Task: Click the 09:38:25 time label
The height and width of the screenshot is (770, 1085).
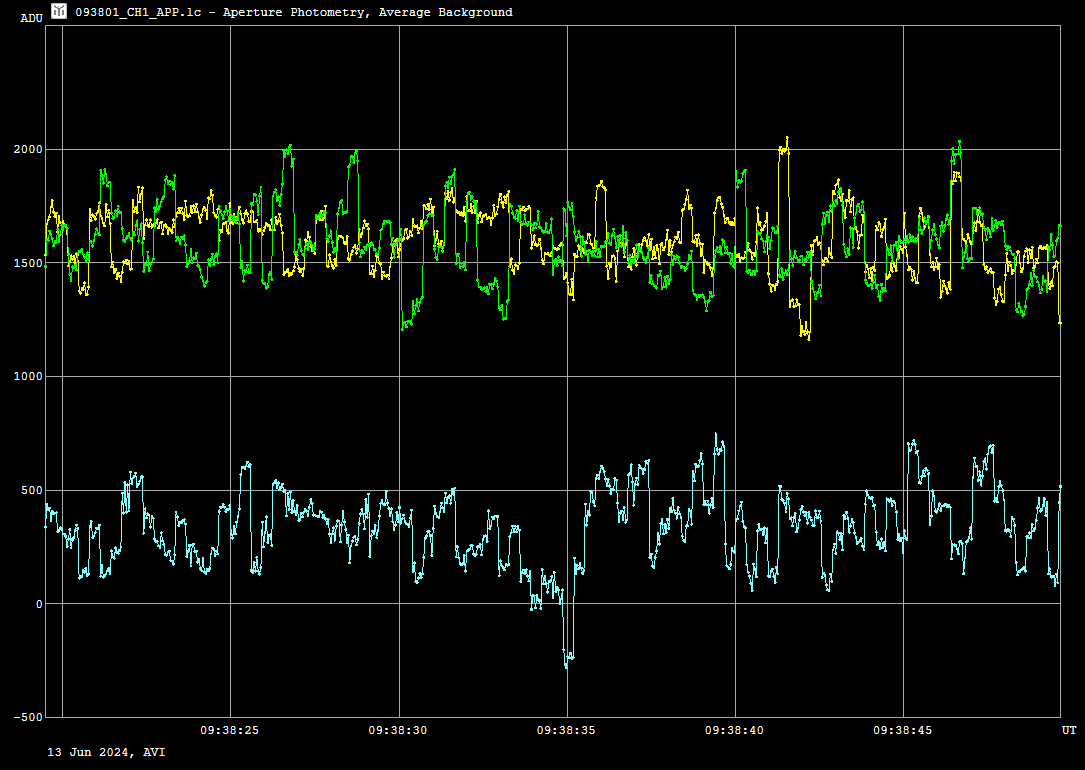Action: point(230,730)
